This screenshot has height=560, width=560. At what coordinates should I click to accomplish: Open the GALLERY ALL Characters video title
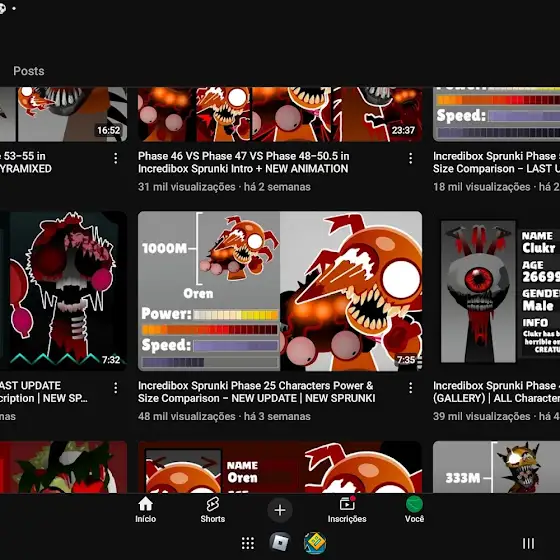496,392
